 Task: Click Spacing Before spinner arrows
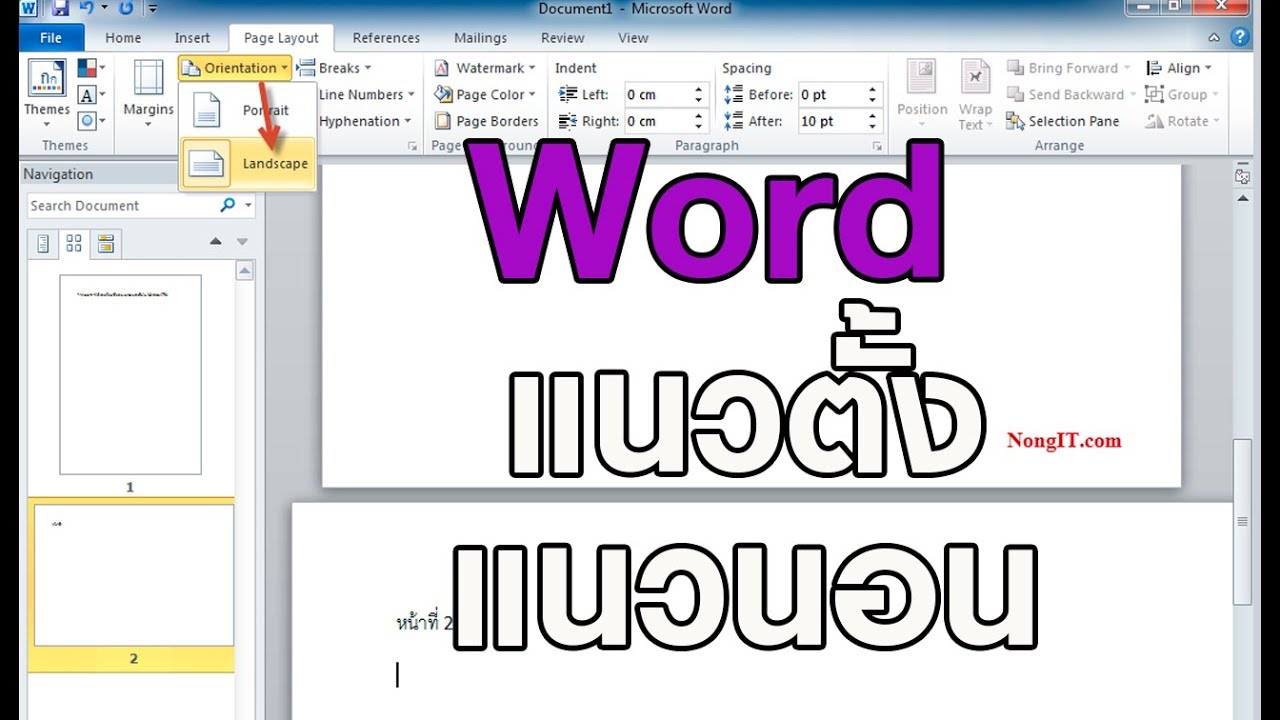[x=873, y=95]
